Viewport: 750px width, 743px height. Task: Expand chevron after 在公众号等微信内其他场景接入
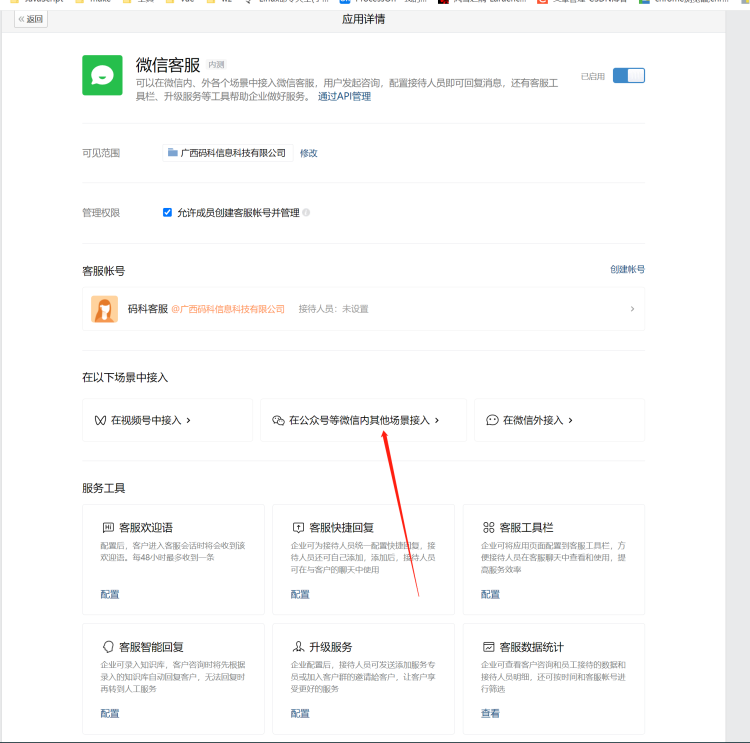tap(437, 420)
